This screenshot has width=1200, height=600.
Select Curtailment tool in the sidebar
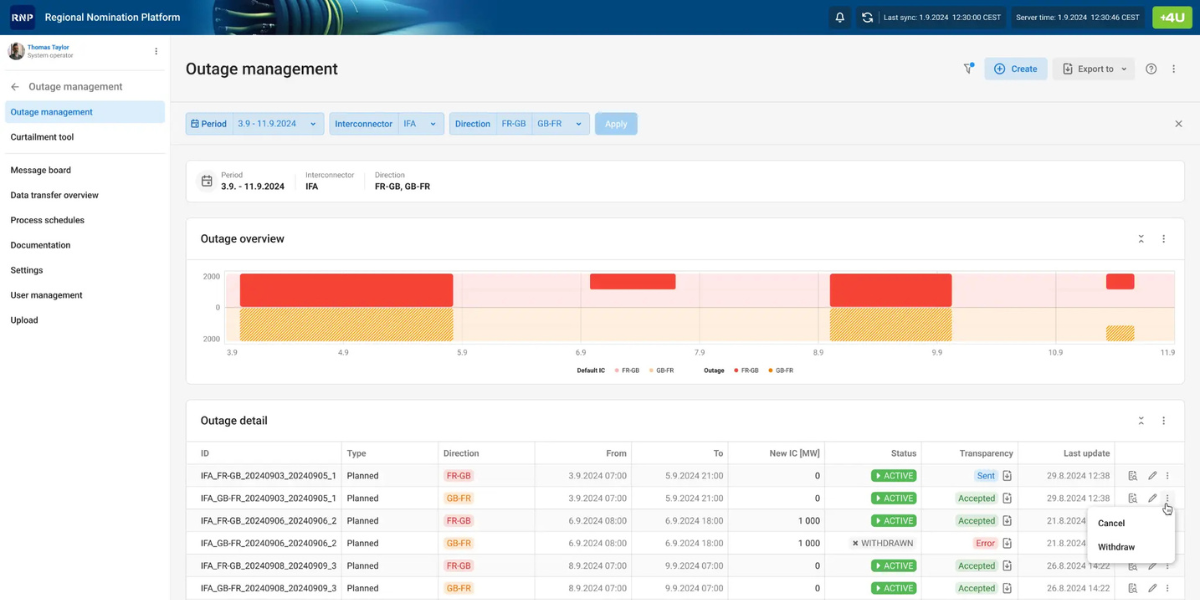42,137
